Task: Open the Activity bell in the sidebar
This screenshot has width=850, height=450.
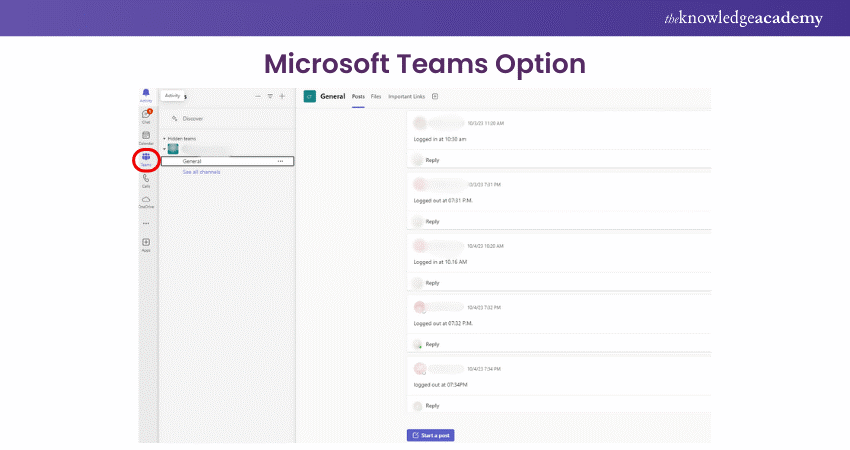Action: tap(146, 94)
